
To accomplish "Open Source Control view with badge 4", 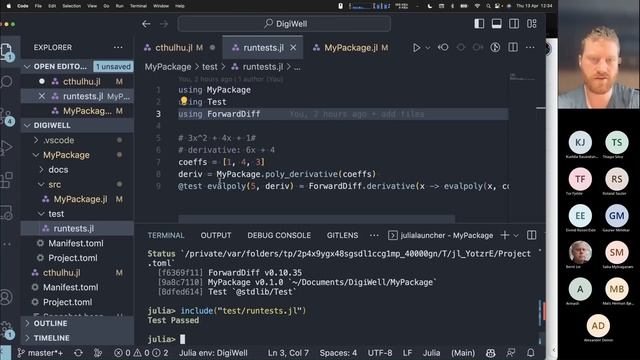I will pyautogui.click(x=7, y=116).
